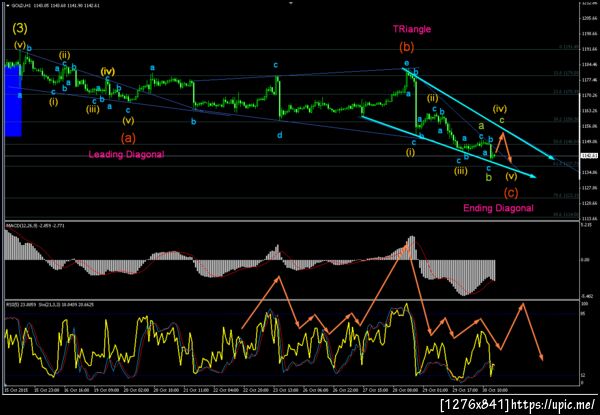
Task: Select the yellow "(i)" label in the Leading Diagonal
Action: click(x=54, y=102)
